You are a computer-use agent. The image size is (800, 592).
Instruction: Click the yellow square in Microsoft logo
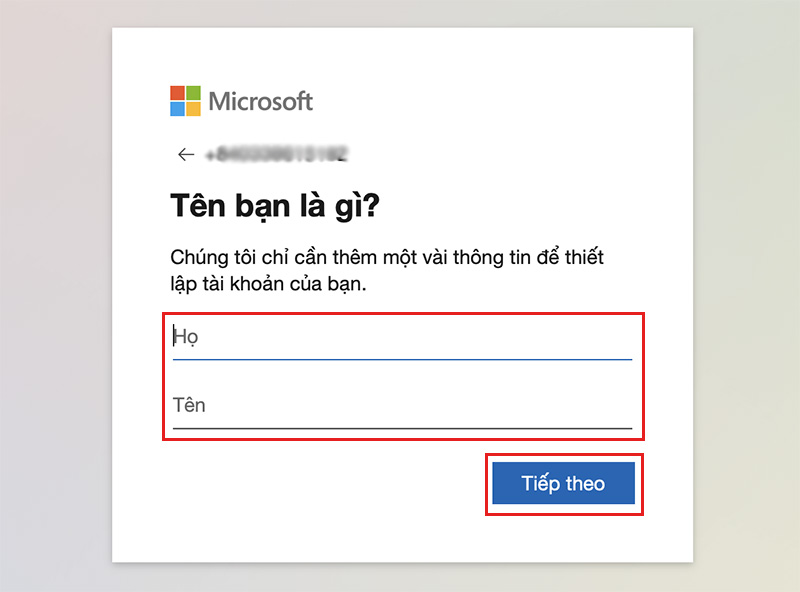coord(193,109)
